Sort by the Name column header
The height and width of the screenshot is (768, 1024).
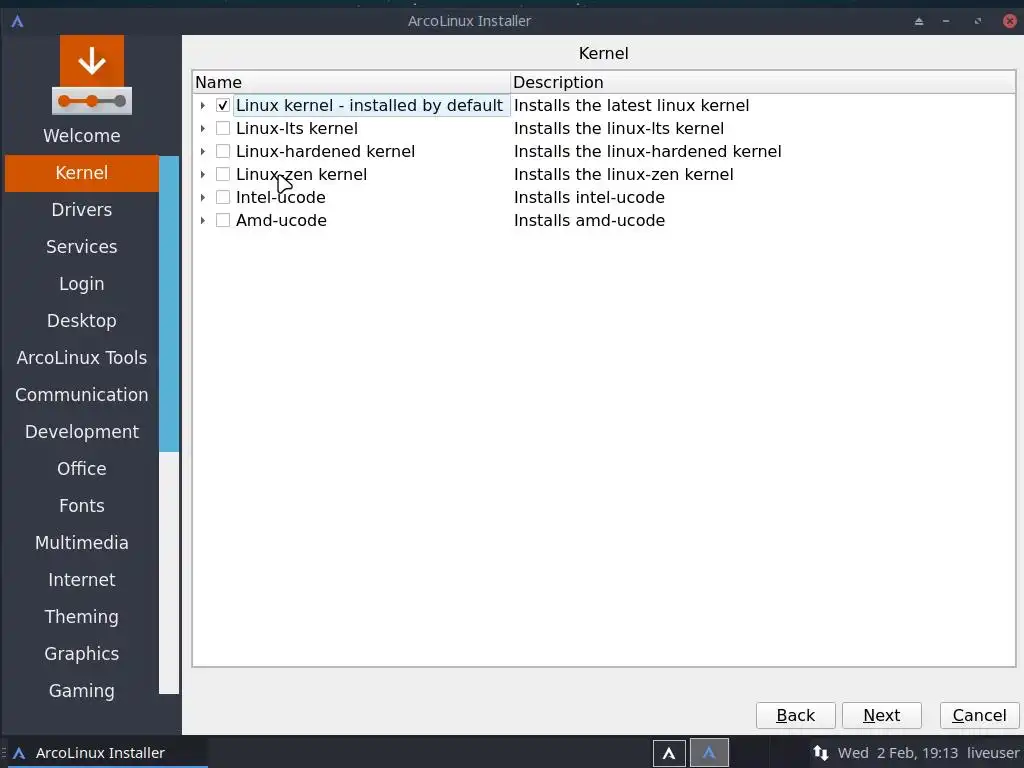coord(351,82)
